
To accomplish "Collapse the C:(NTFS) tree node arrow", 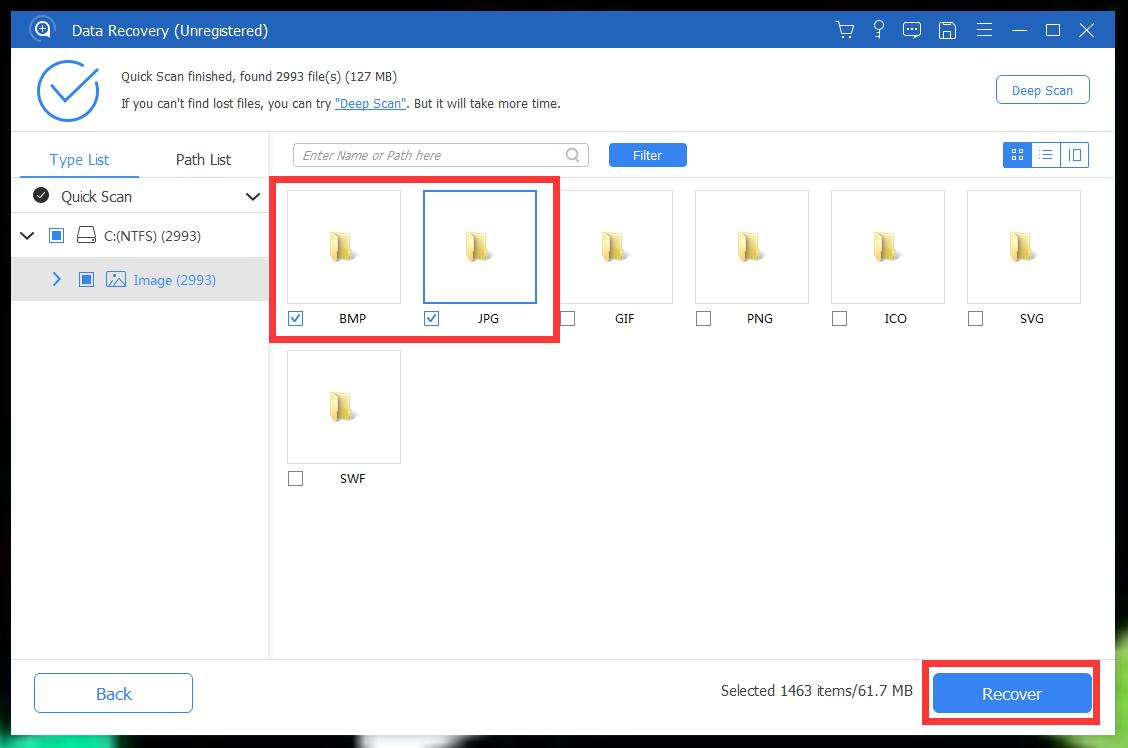I will 27,235.
